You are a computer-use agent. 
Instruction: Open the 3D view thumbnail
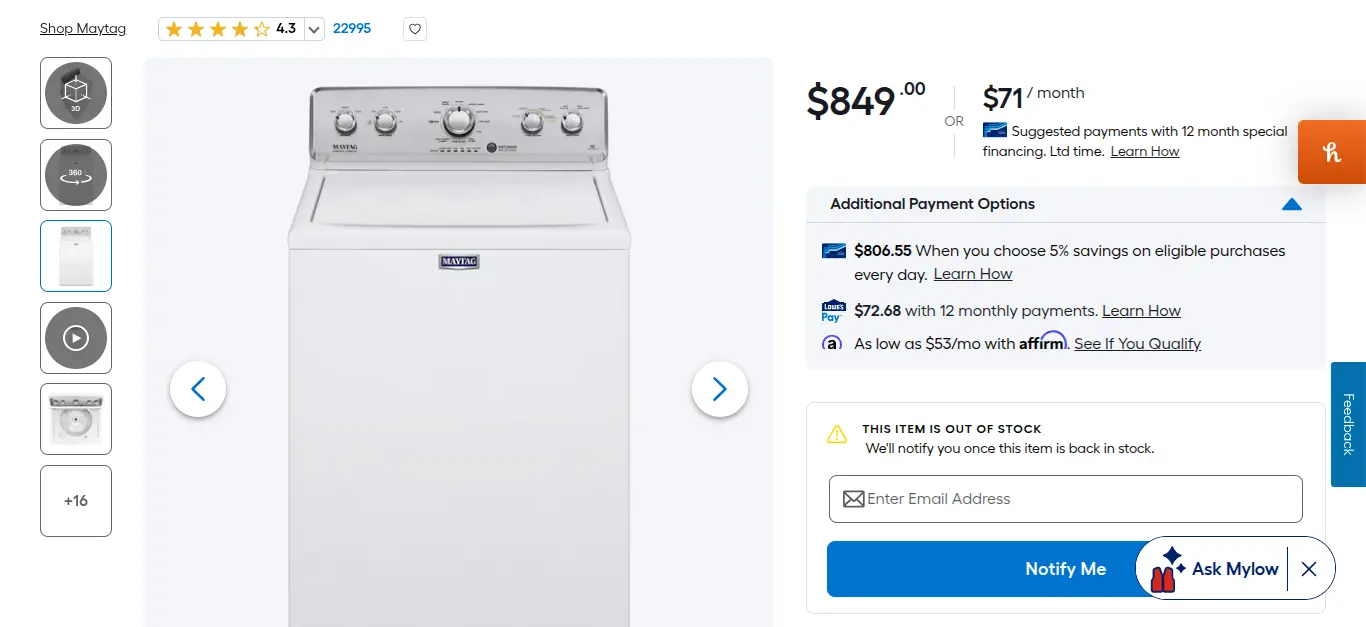pyautogui.click(x=76, y=93)
